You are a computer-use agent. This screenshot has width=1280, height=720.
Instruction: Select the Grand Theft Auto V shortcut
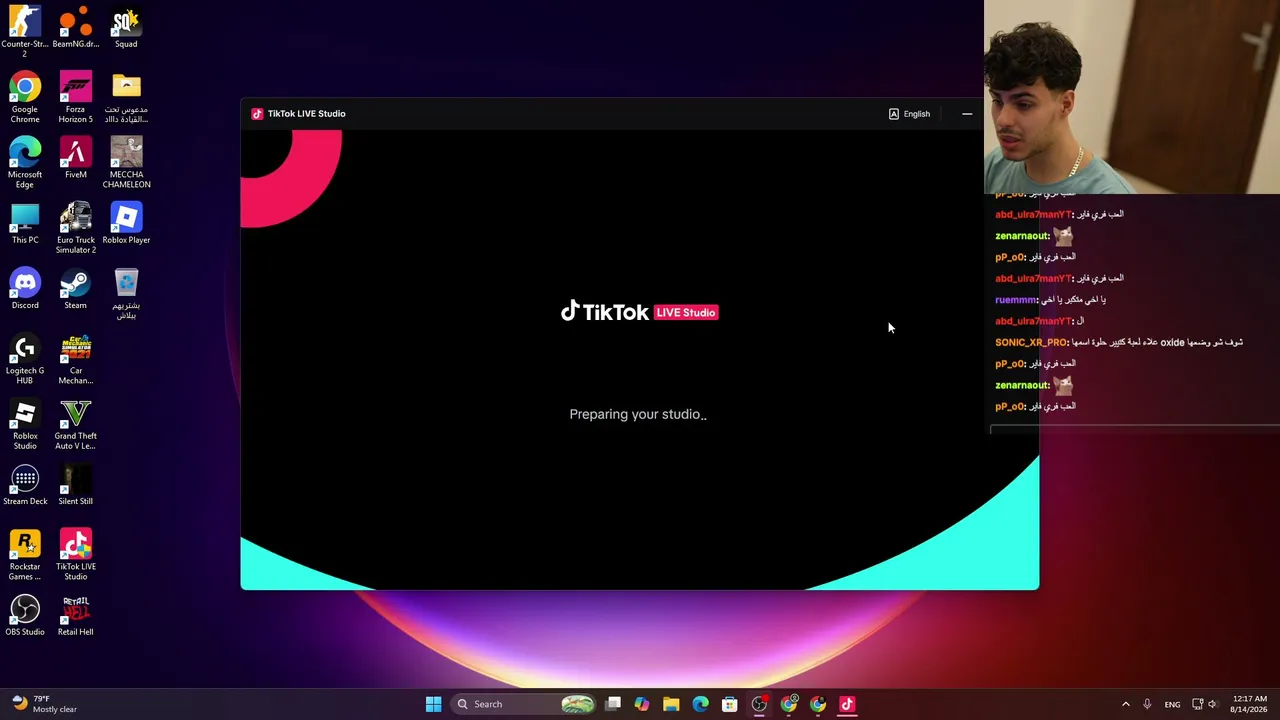coord(75,424)
